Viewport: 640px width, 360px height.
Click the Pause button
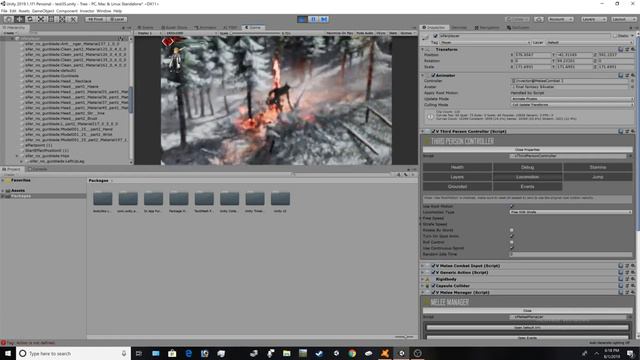pos(313,19)
